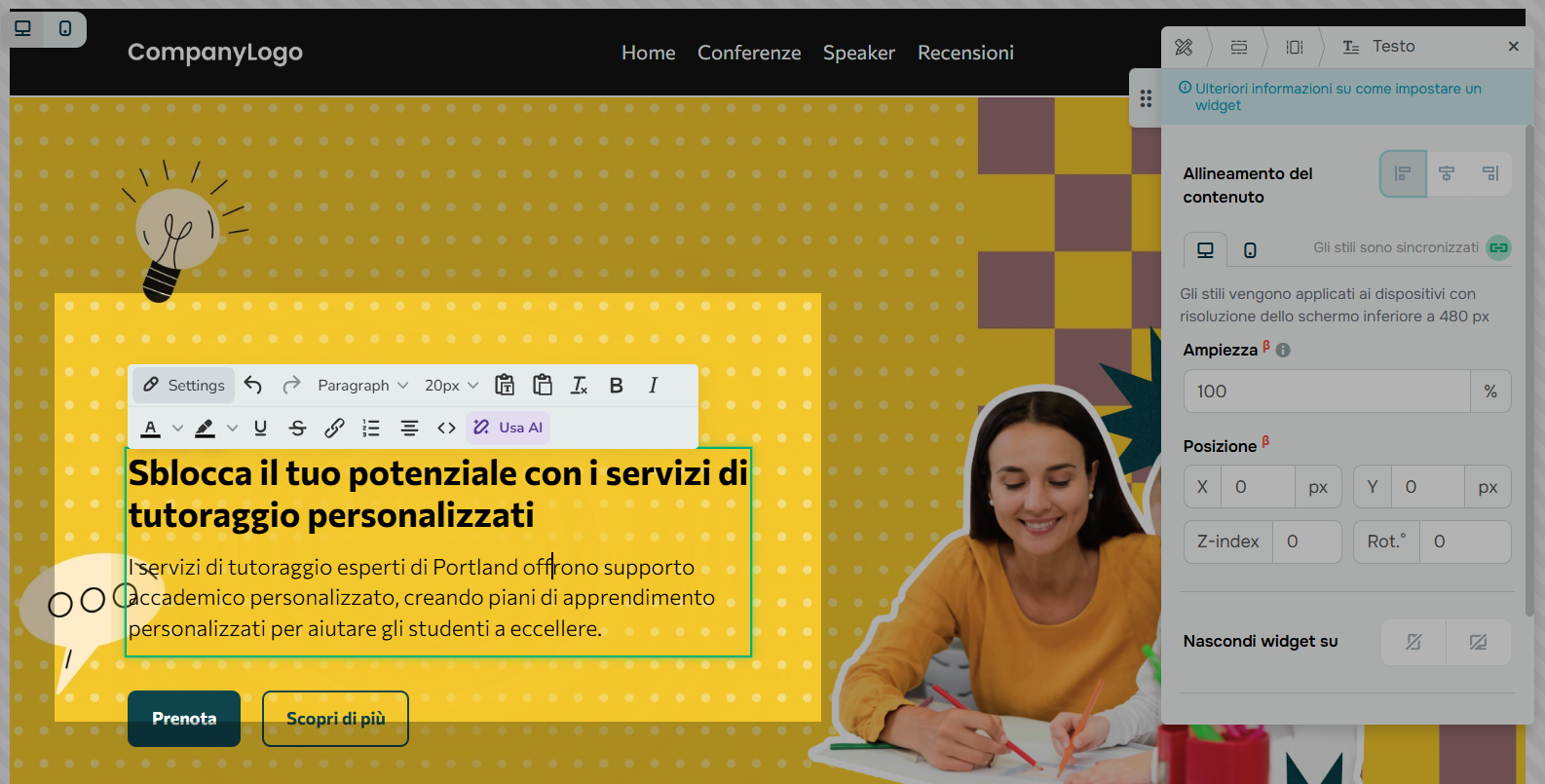1545x784 pixels.
Task: Click the green synced styles link icon
Action: point(1498,247)
